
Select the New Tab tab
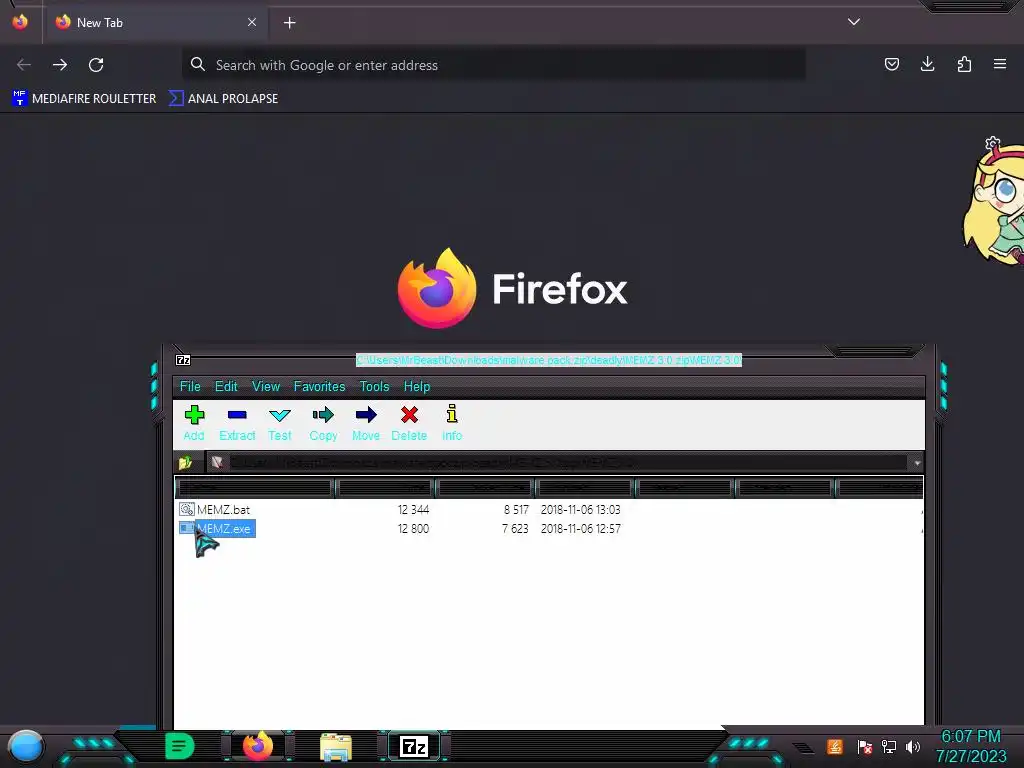(x=155, y=22)
